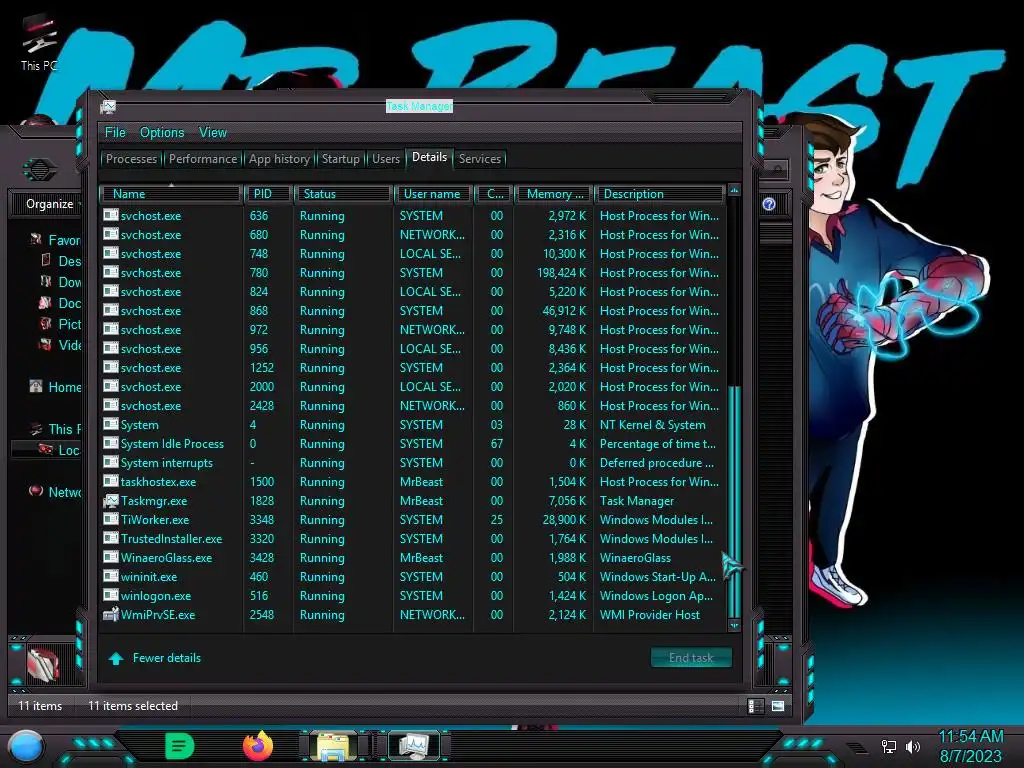The width and height of the screenshot is (1024, 768).
Task: Sort by the PID column header
Action: (x=268, y=194)
